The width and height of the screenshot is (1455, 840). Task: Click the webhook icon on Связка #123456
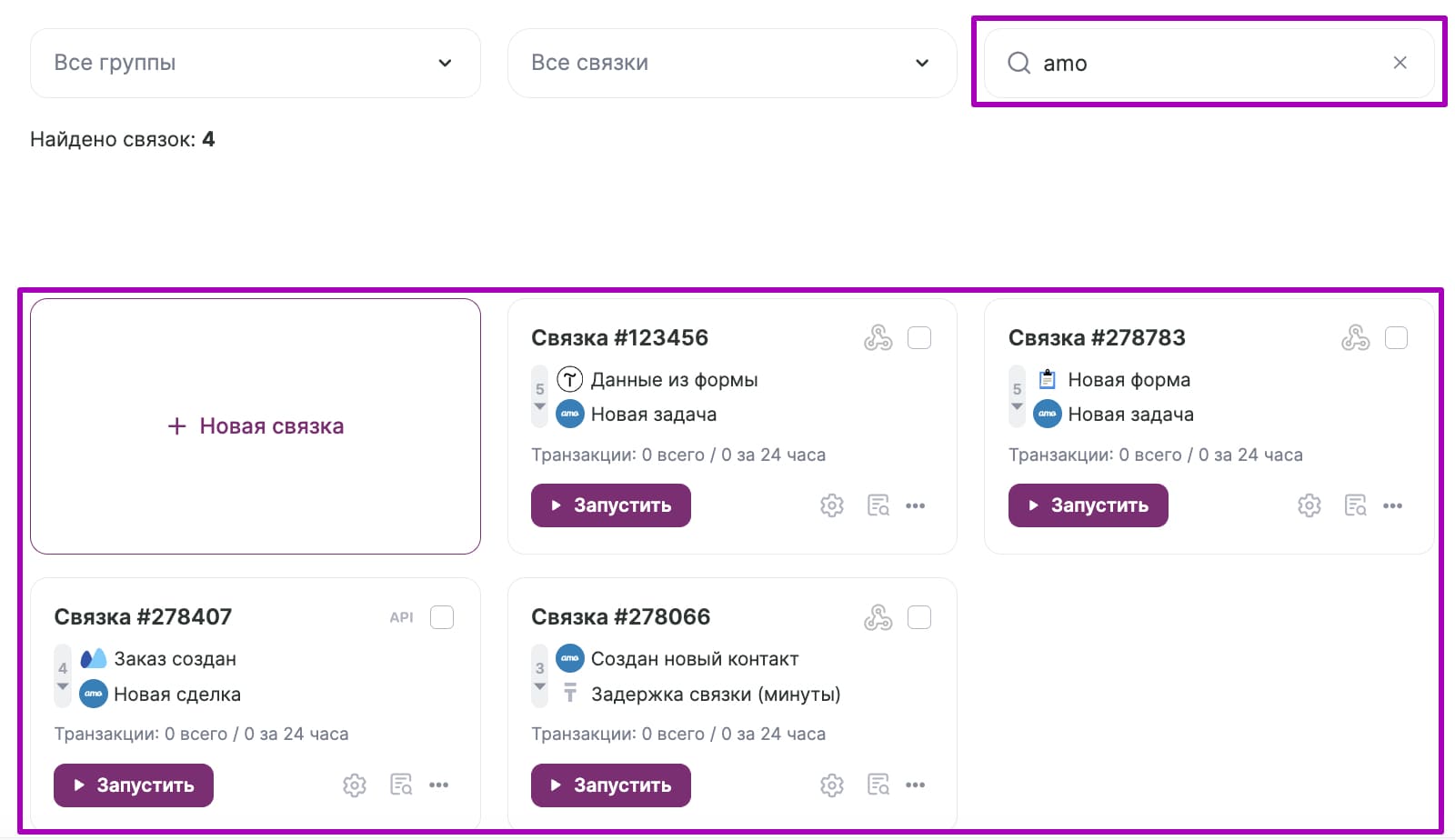coord(878,338)
